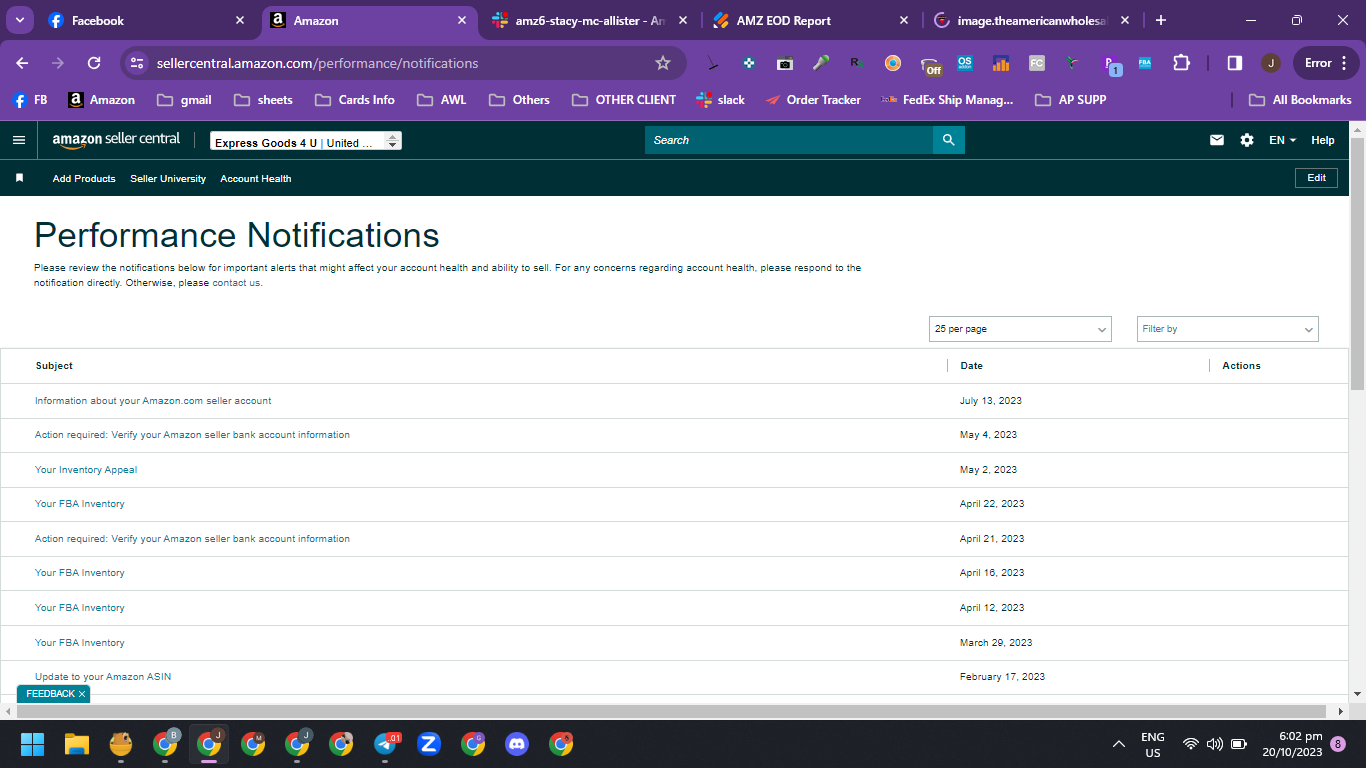
Task: Click the FC extension icon
Action: point(1037,63)
